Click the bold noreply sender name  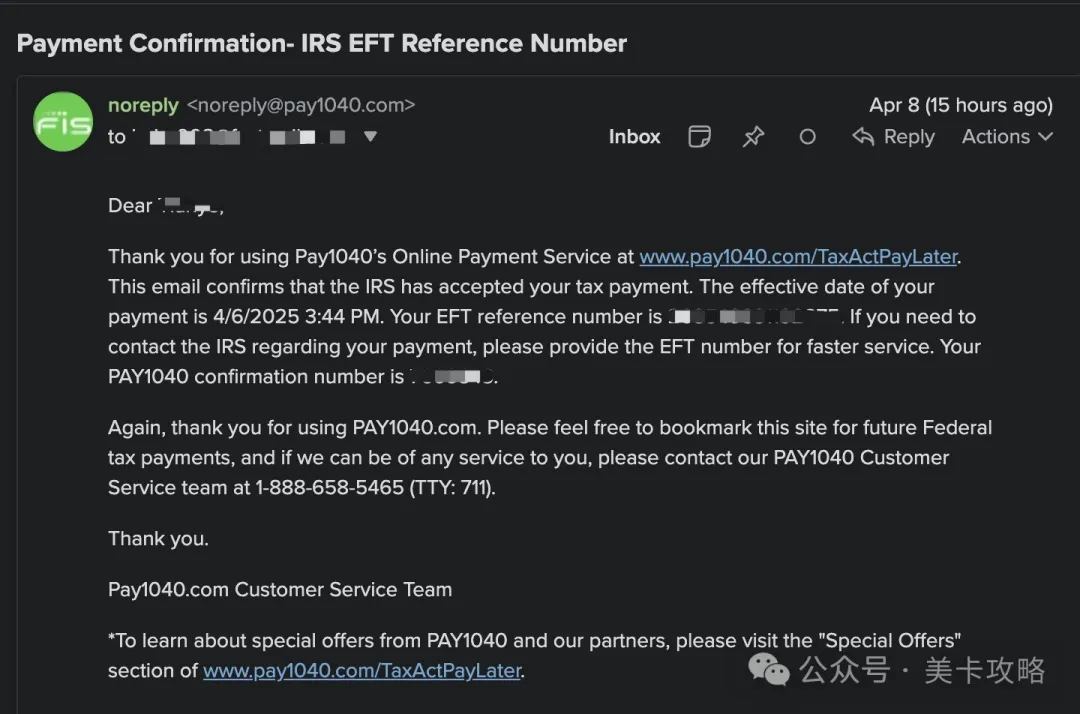pos(143,105)
